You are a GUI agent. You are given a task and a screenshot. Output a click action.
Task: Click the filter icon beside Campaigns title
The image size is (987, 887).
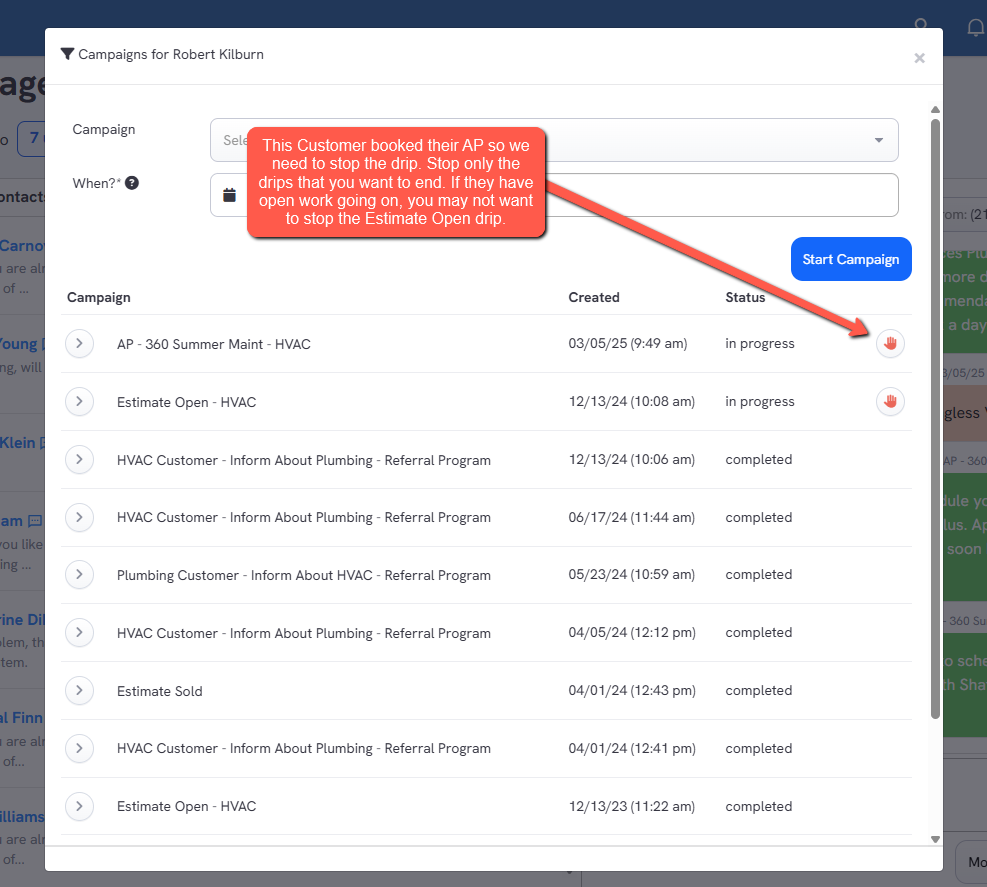point(67,54)
